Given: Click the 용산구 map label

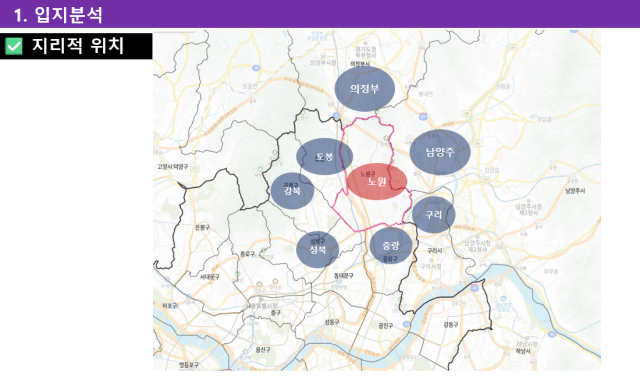Looking at the screenshot, I should click(x=263, y=350).
